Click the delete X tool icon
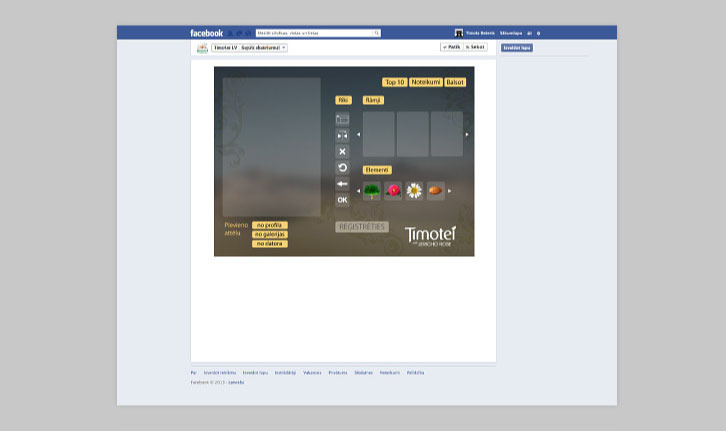The height and width of the screenshot is (431, 726). (x=342, y=151)
